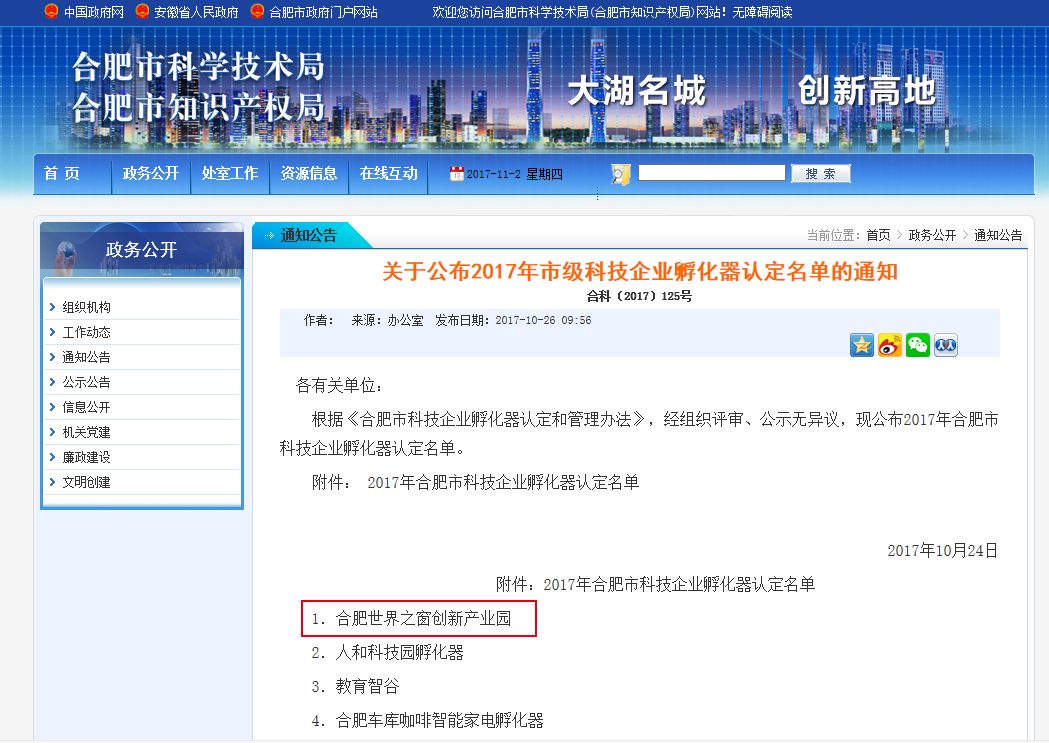The height and width of the screenshot is (743, 1049).
Task: Open 处室工作 navigation menu item
Action: 229,174
